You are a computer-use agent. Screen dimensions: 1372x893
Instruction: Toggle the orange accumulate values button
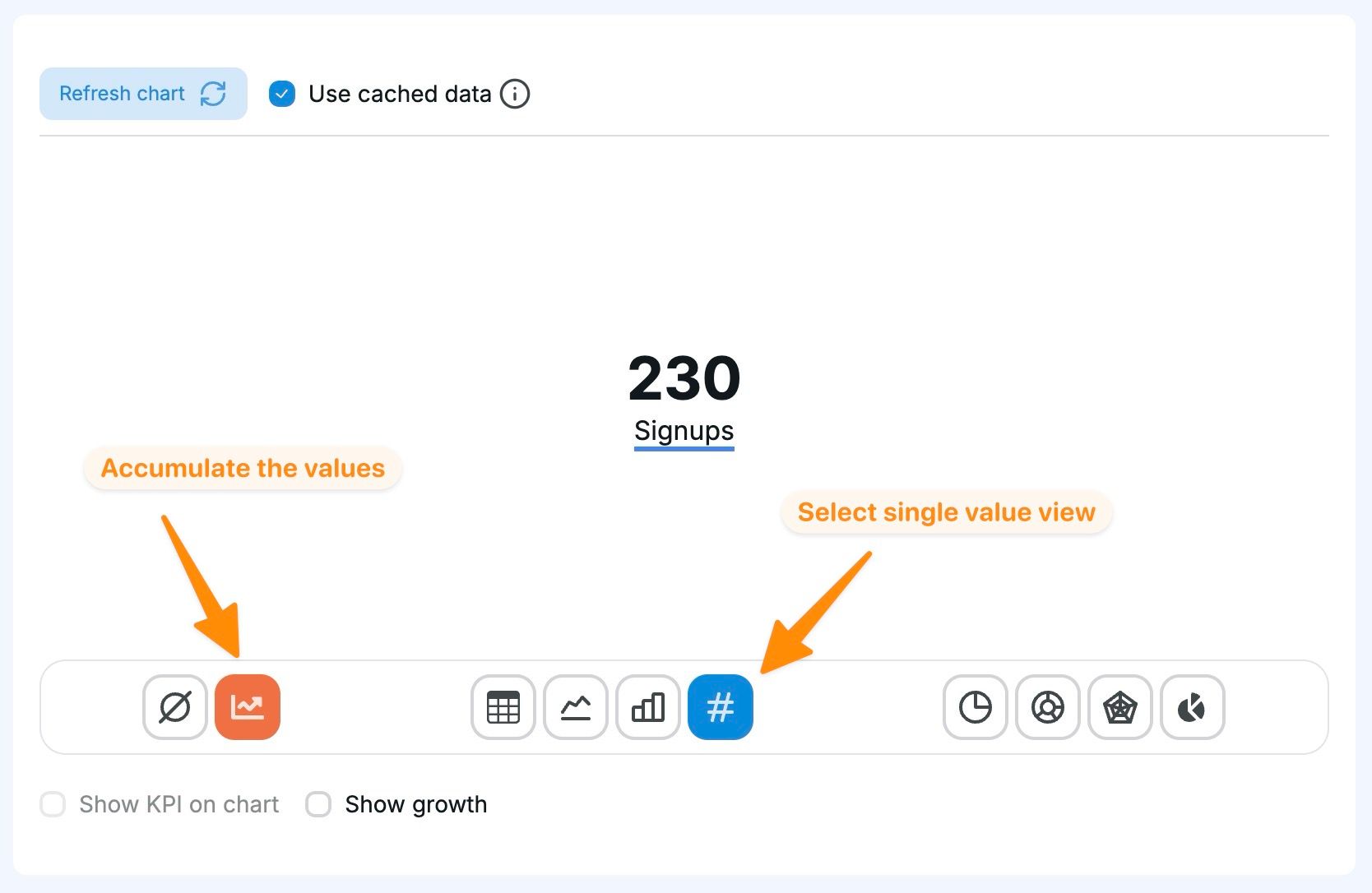tap(248, 707)
